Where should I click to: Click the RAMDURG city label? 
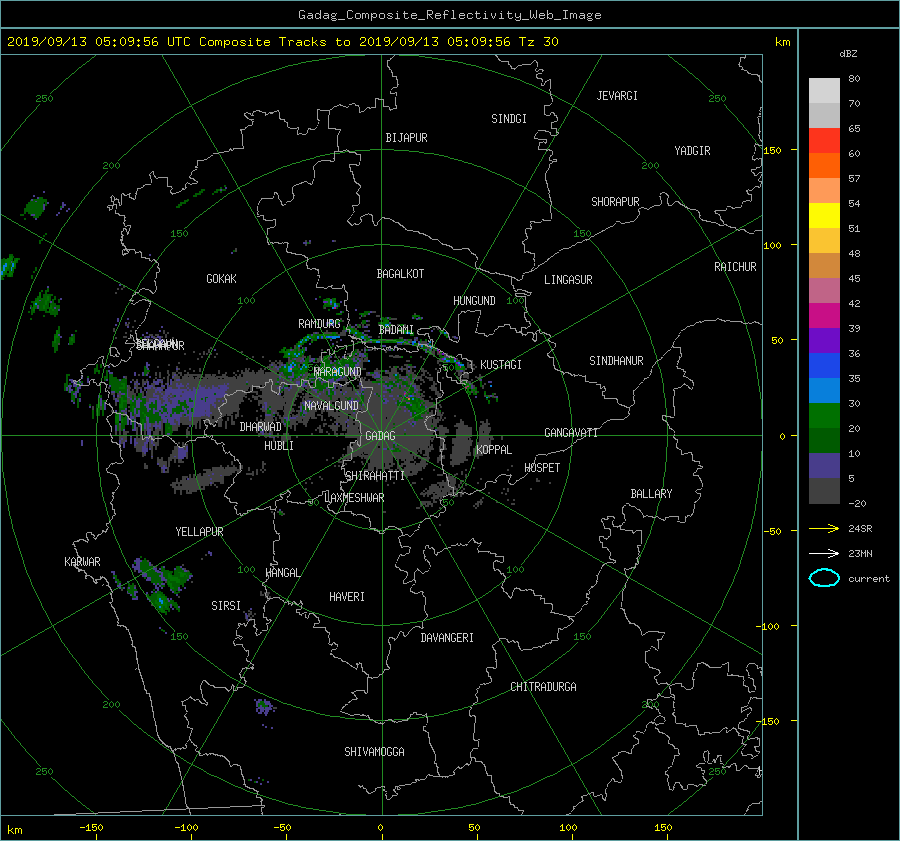[319, 324]
